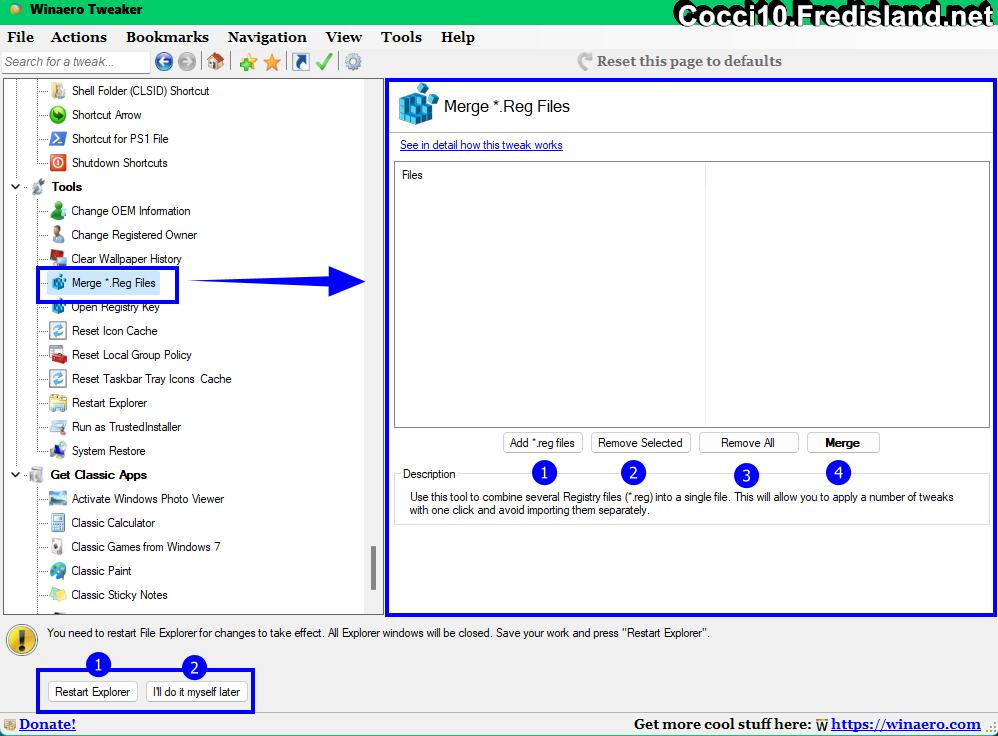Viewport: 998px width, 736px height.
Task: Click the Activate Windows Photo Viewer icon
Action: tap(58, 499)
